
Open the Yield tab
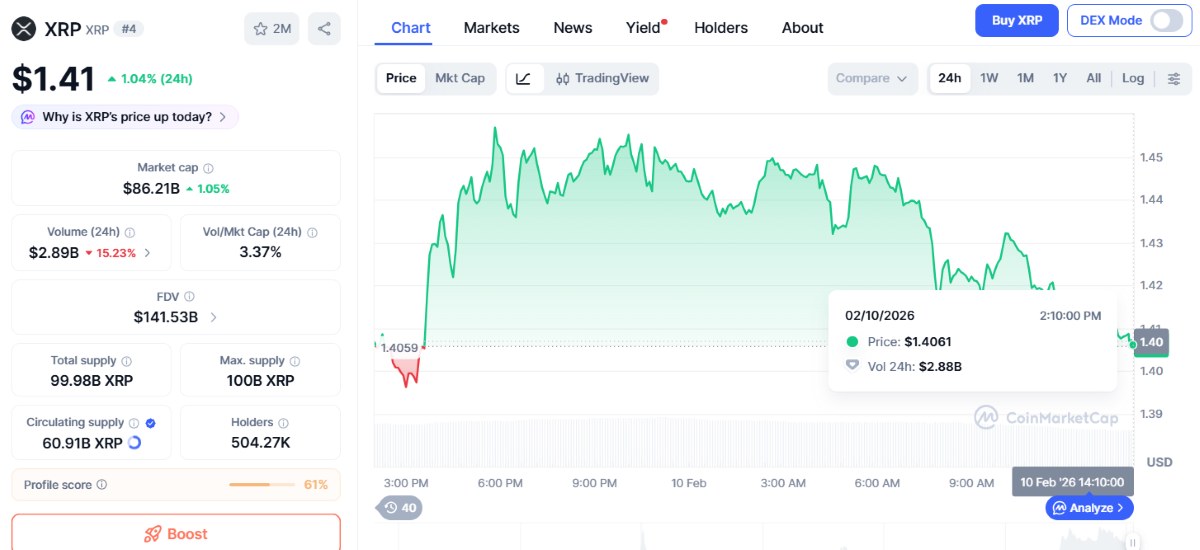(645, 28)
